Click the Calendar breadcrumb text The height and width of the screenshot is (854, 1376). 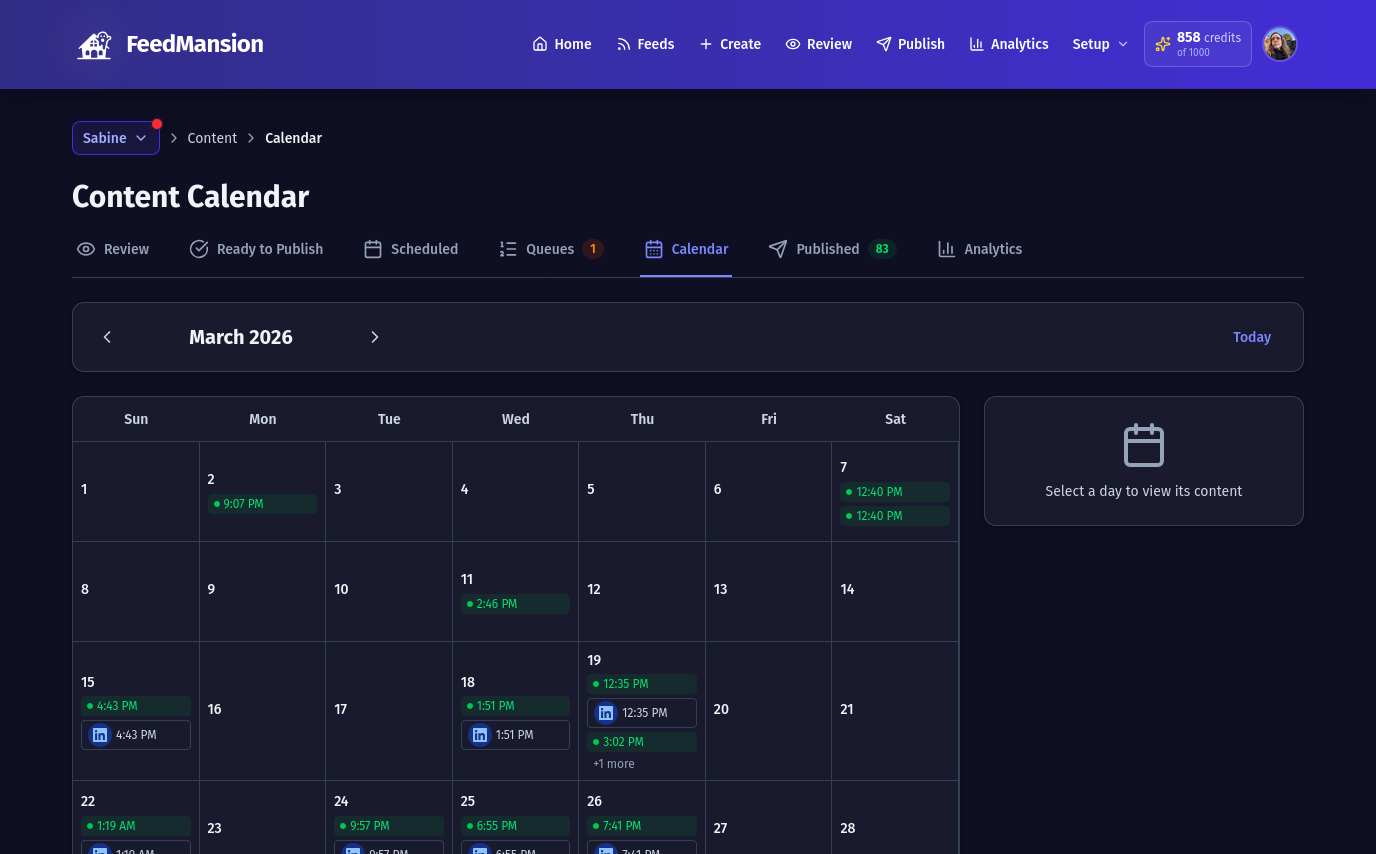293,138
